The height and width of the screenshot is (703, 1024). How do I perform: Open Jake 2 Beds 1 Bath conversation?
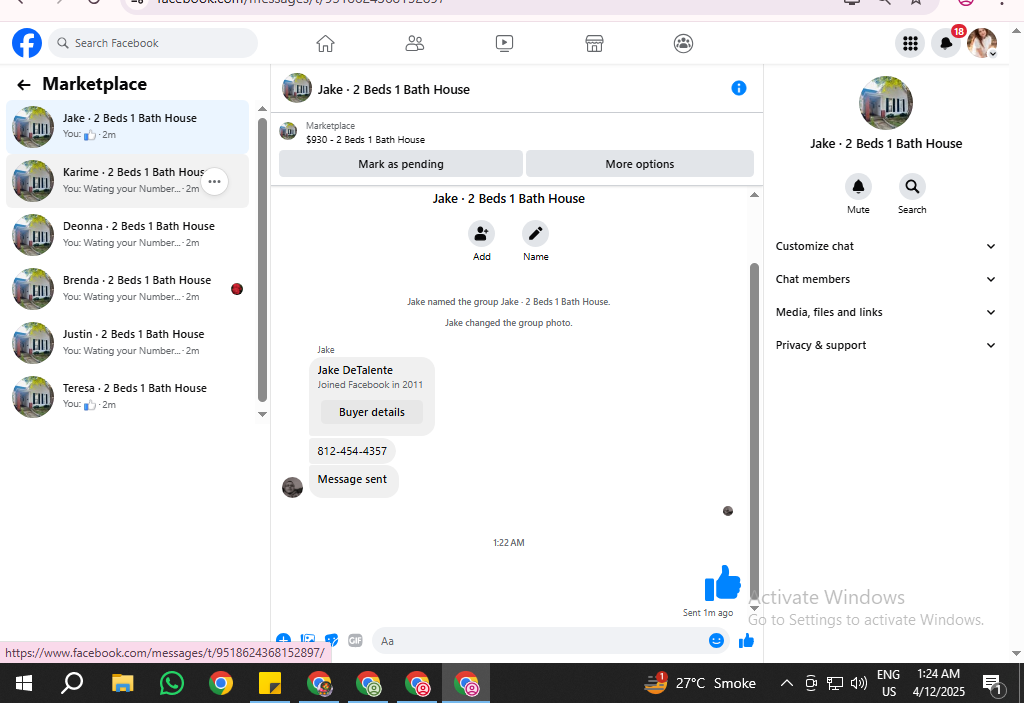(x=127, y=127)
